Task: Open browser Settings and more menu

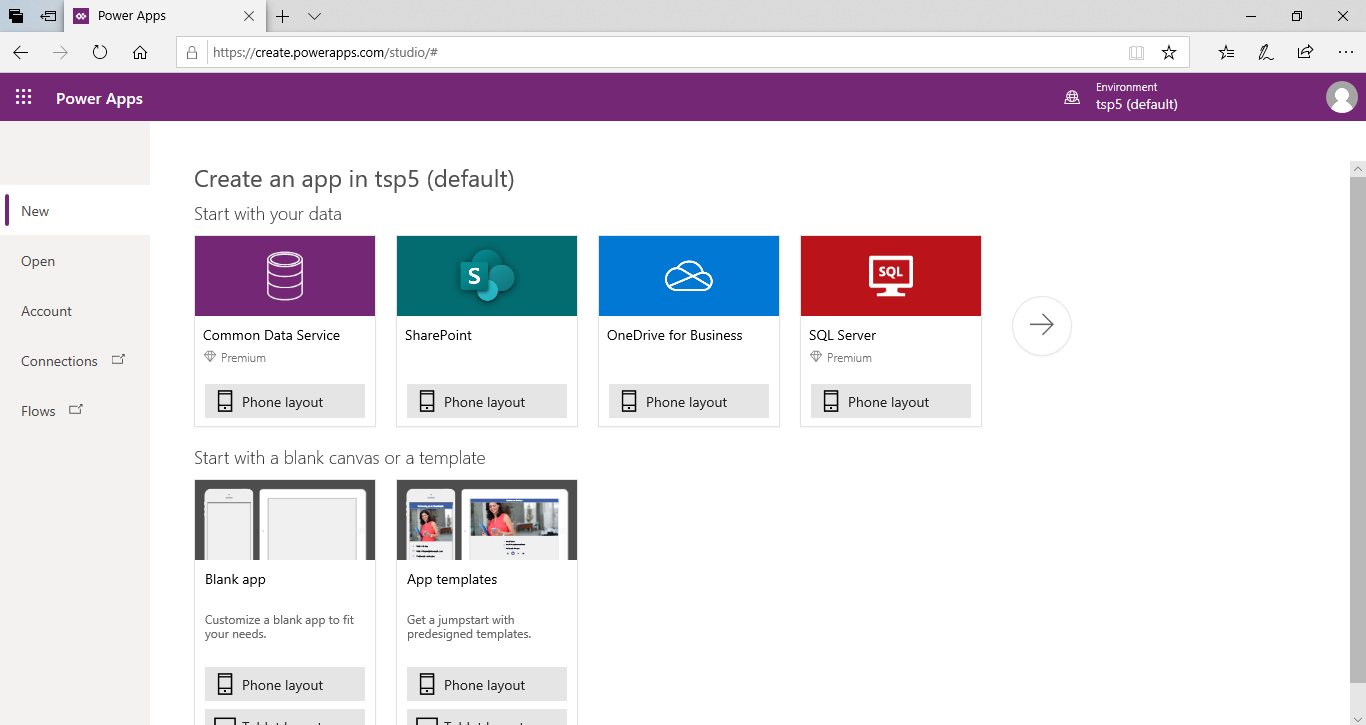Action: [x=1345, y=52]
